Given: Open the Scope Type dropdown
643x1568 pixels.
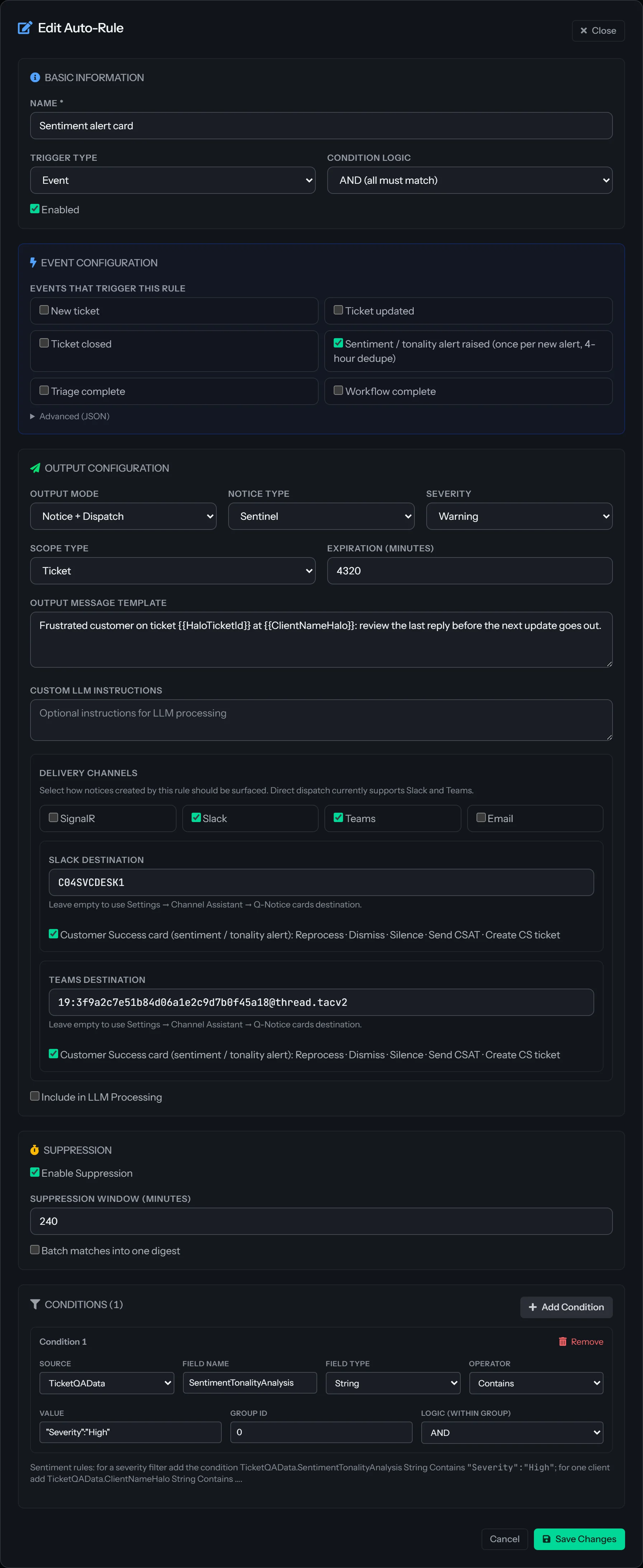Looking at the screenshot, I should pyautogui.click(x=173, y=571).
